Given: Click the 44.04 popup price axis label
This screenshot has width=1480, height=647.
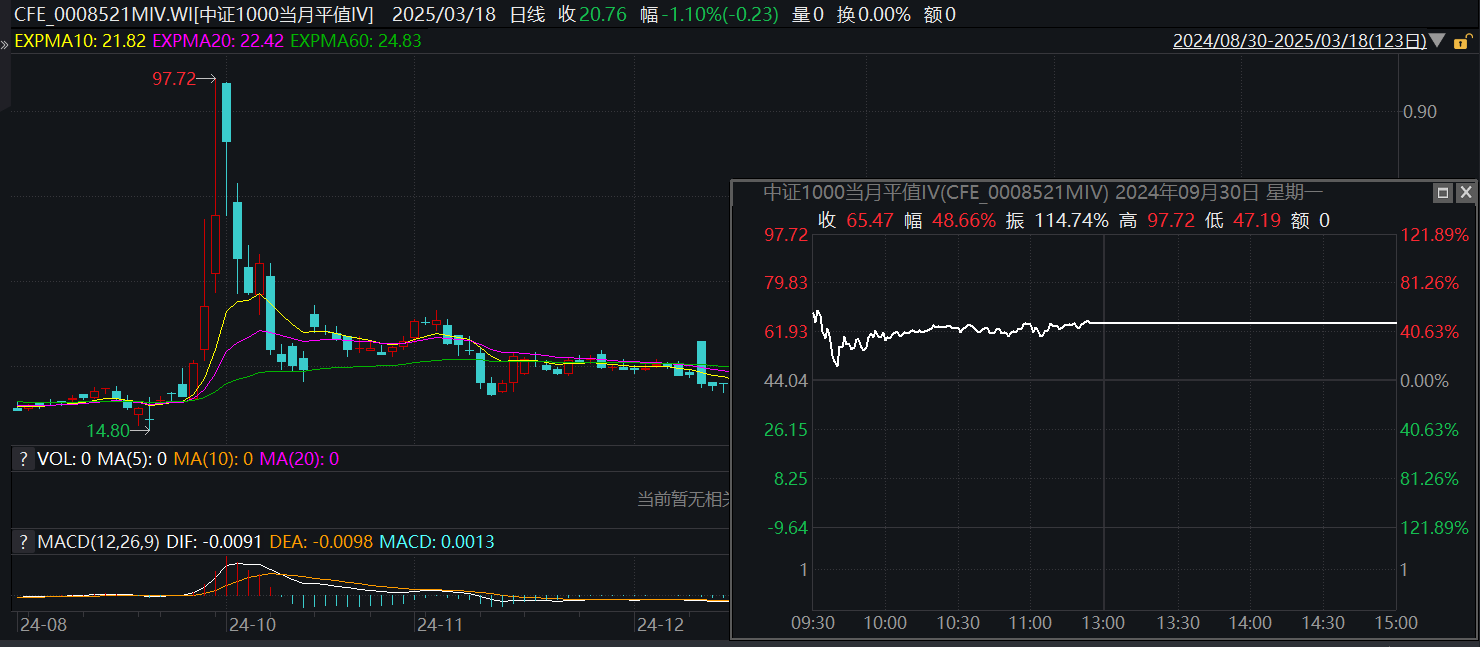Looking at the screenshot, I should click(x=785, y=381).
